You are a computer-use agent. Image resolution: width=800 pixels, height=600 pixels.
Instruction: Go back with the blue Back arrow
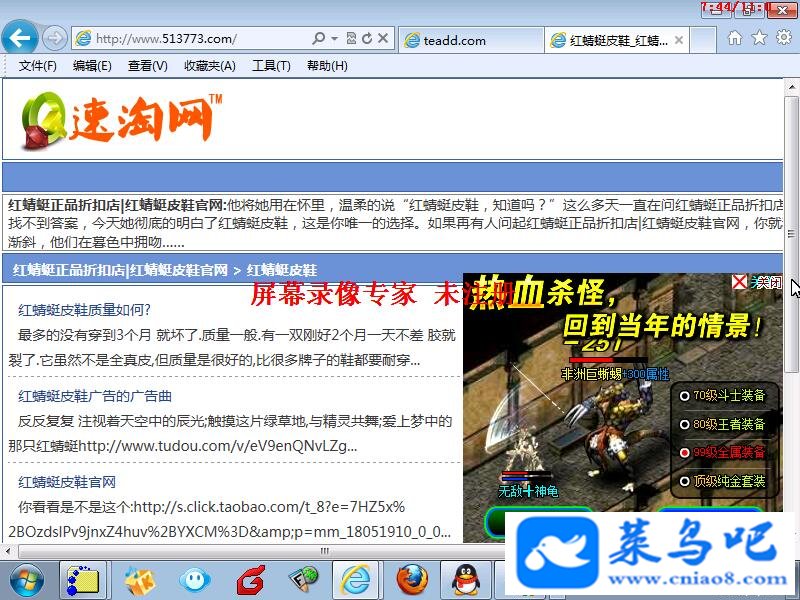click(x=19, y=38)
